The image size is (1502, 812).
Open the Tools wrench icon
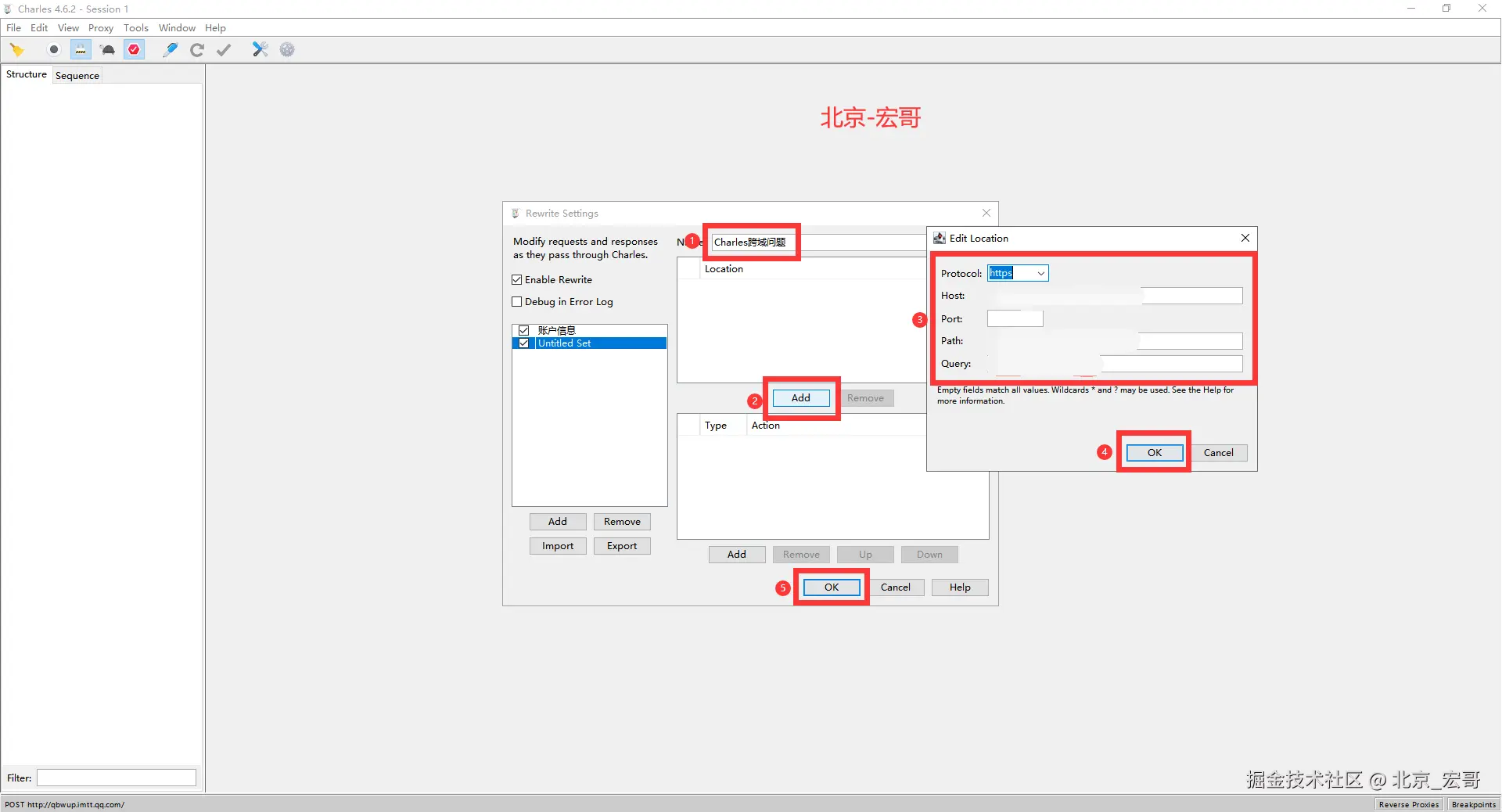[x=260, y=50]
